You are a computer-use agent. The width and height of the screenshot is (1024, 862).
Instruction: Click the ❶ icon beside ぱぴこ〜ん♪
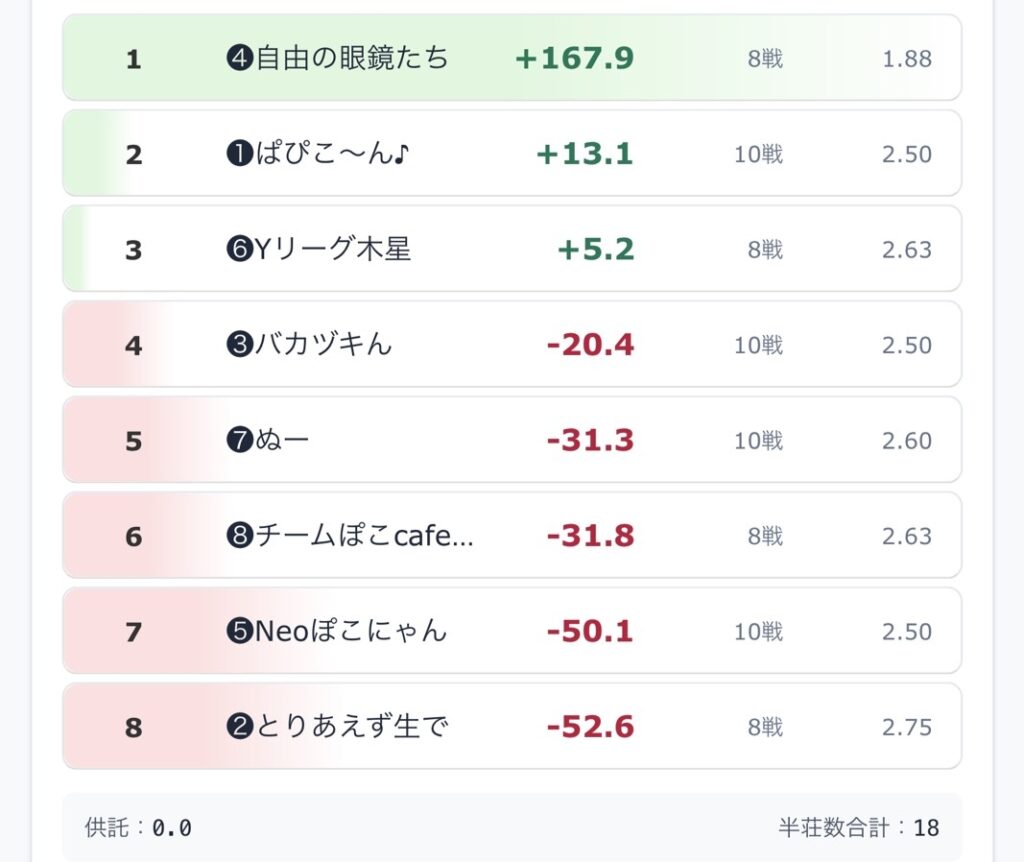point(240,154)
